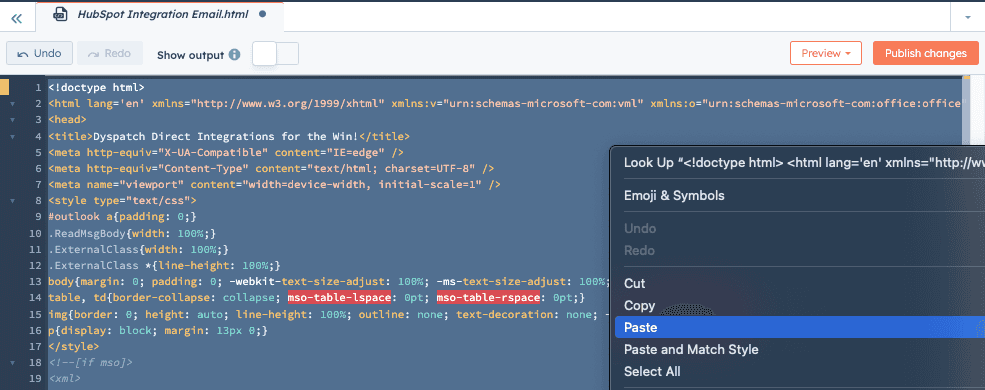Toggle the Show output switch
Screen dimensions: 985x390
click(275, 54)
